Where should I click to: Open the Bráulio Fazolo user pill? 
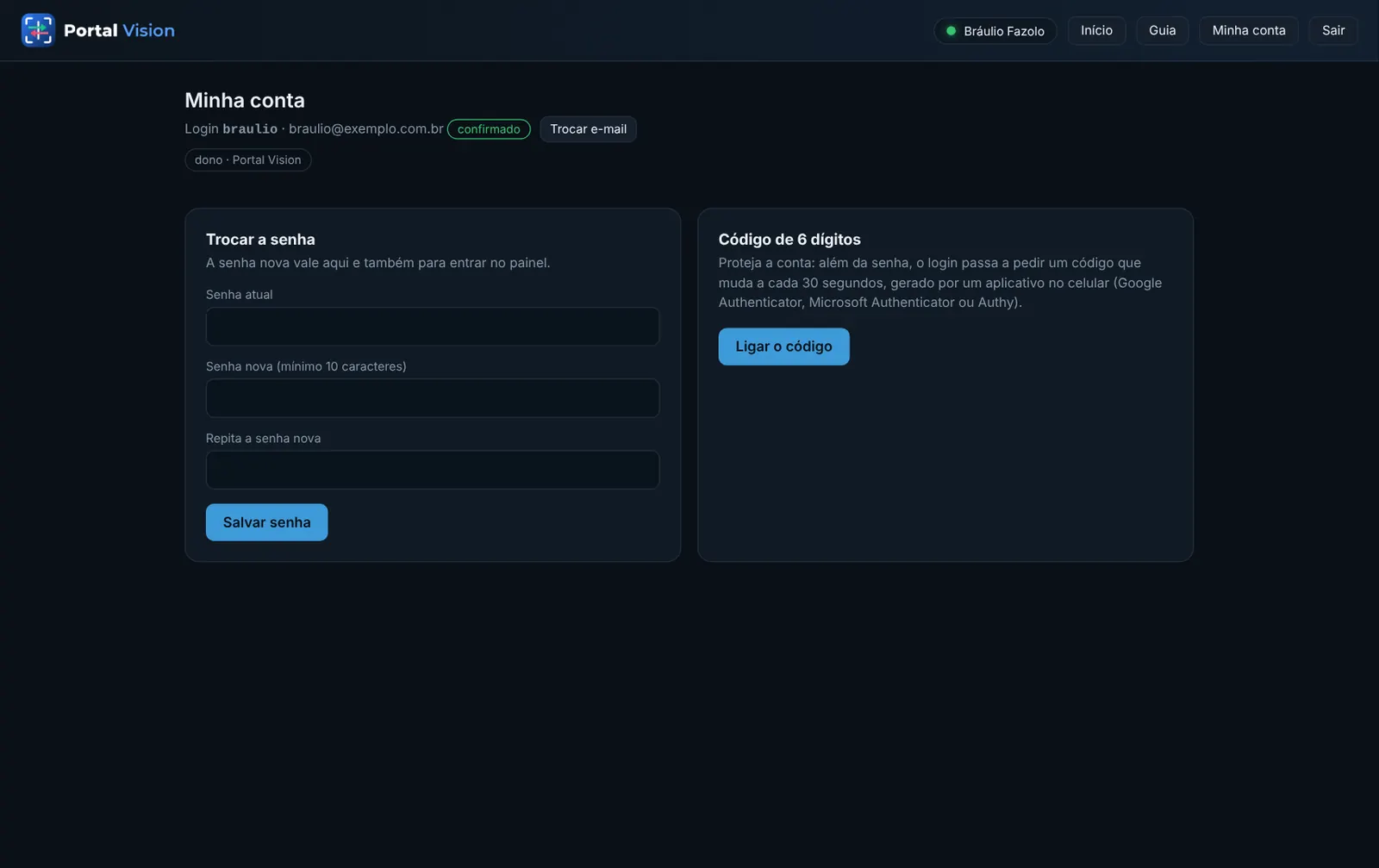995,30
